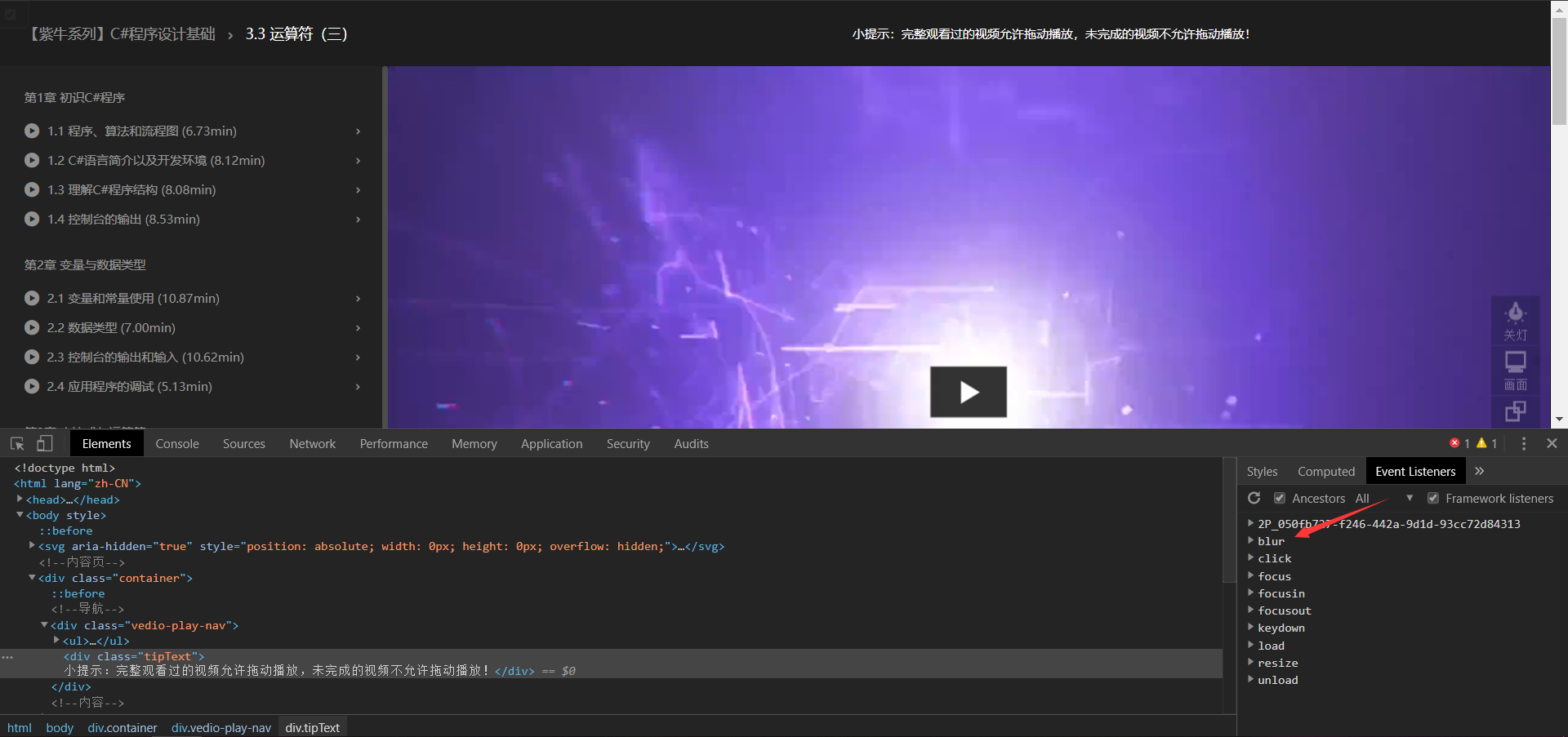Screen dimensions: 1568x737
Task: Click the play icon beside lesson 1.3
Action: coord(32,189)
